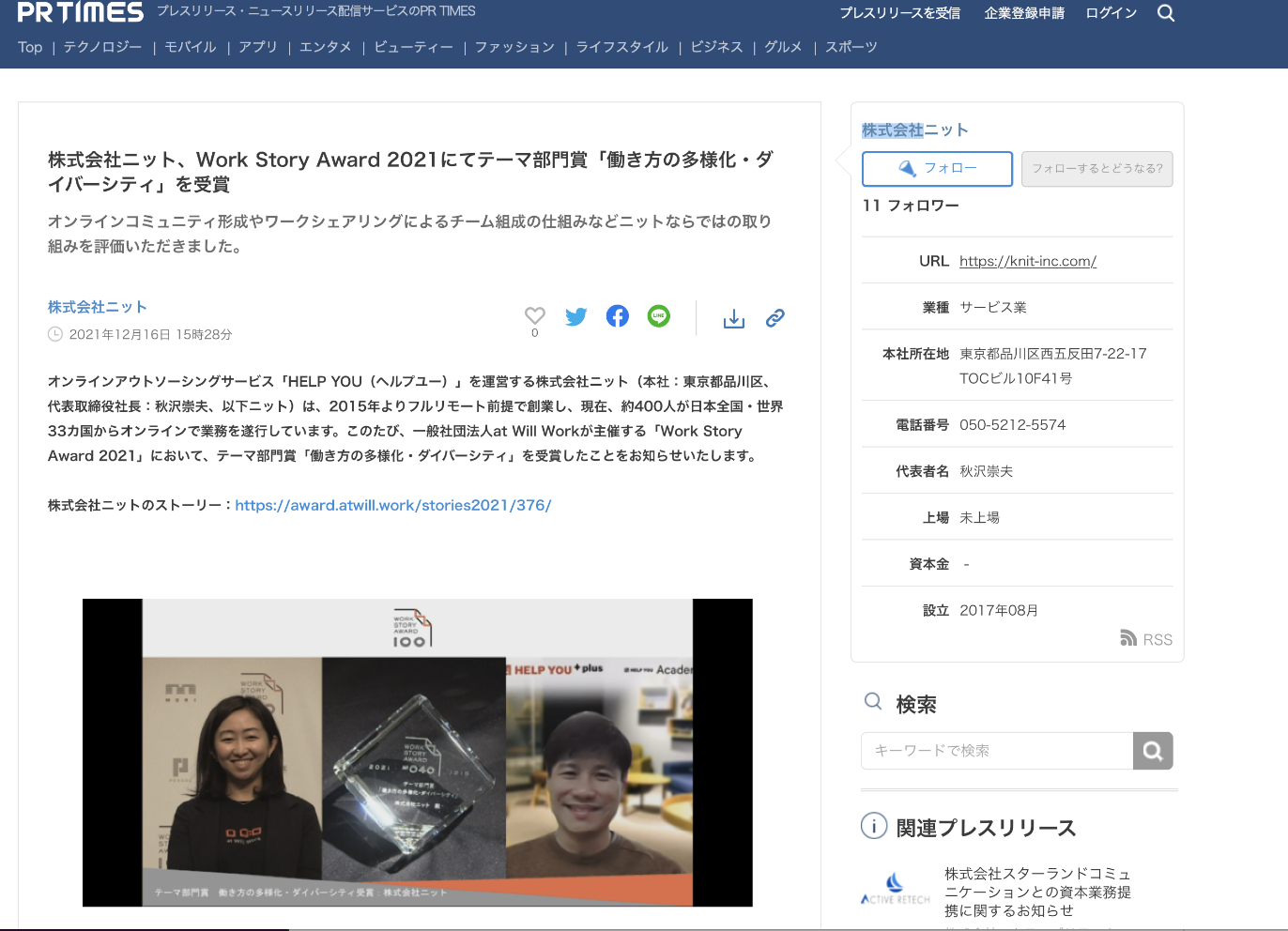Click 企業登録申請 link
This screenshot has height=931, width=1288.
tap(1024, 13)
